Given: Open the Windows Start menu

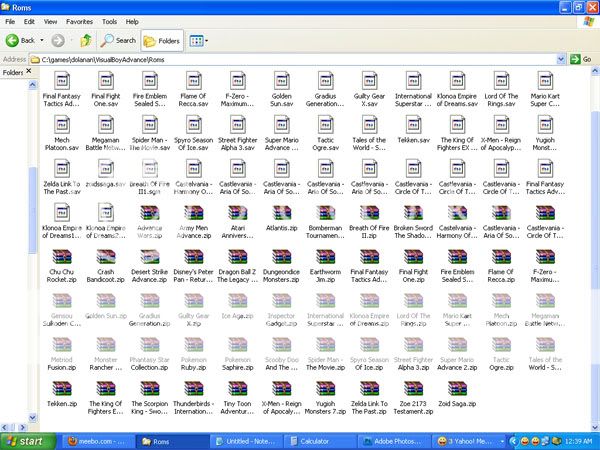Looking at the screenshot, I should 27,442.
